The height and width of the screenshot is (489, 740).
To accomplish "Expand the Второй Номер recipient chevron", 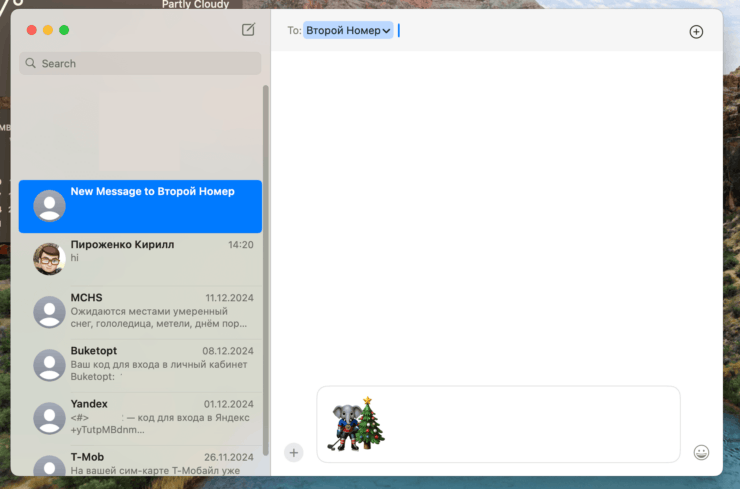I will pos(387,31).
